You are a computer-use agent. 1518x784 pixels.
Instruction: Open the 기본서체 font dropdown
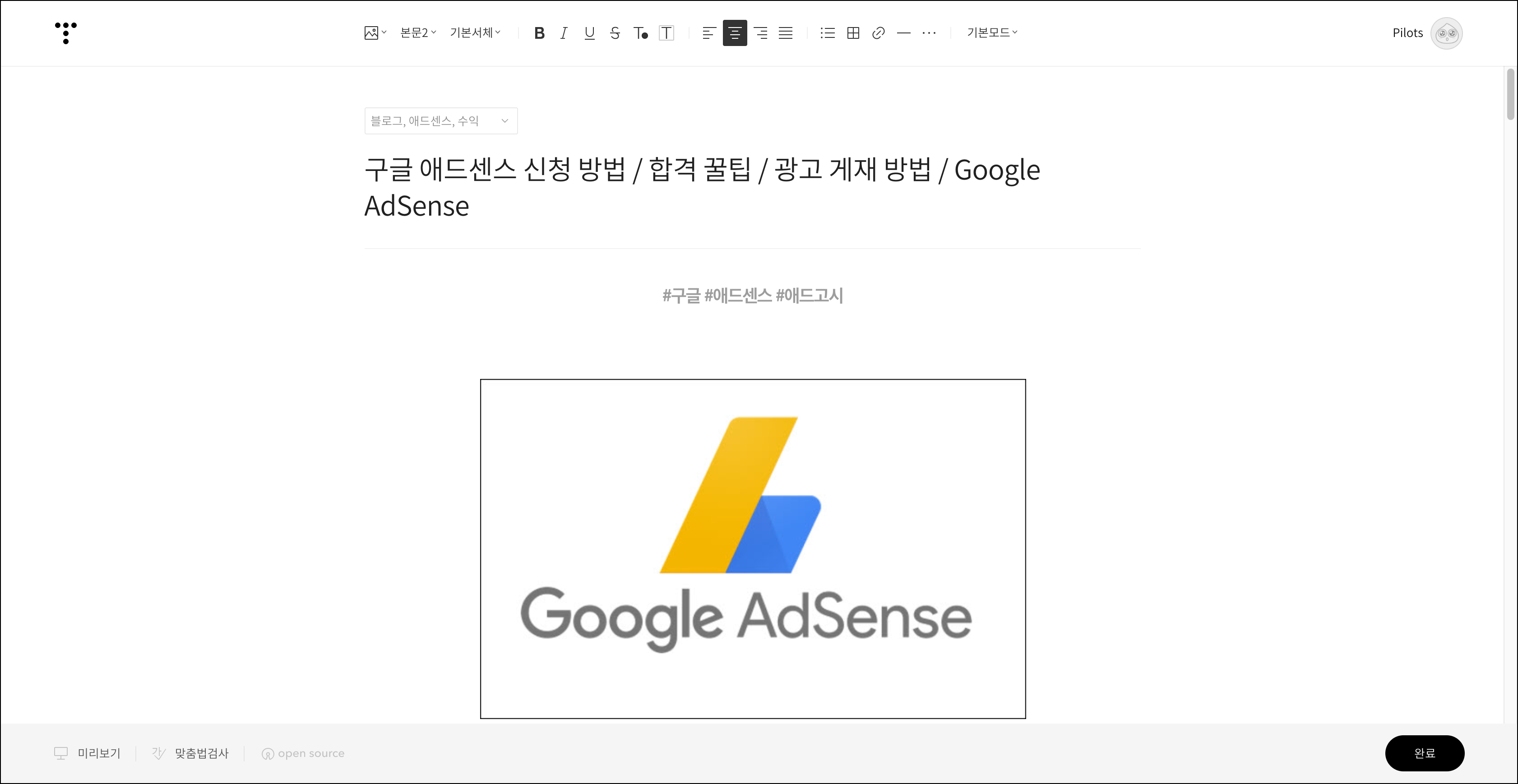coord(475,33)
